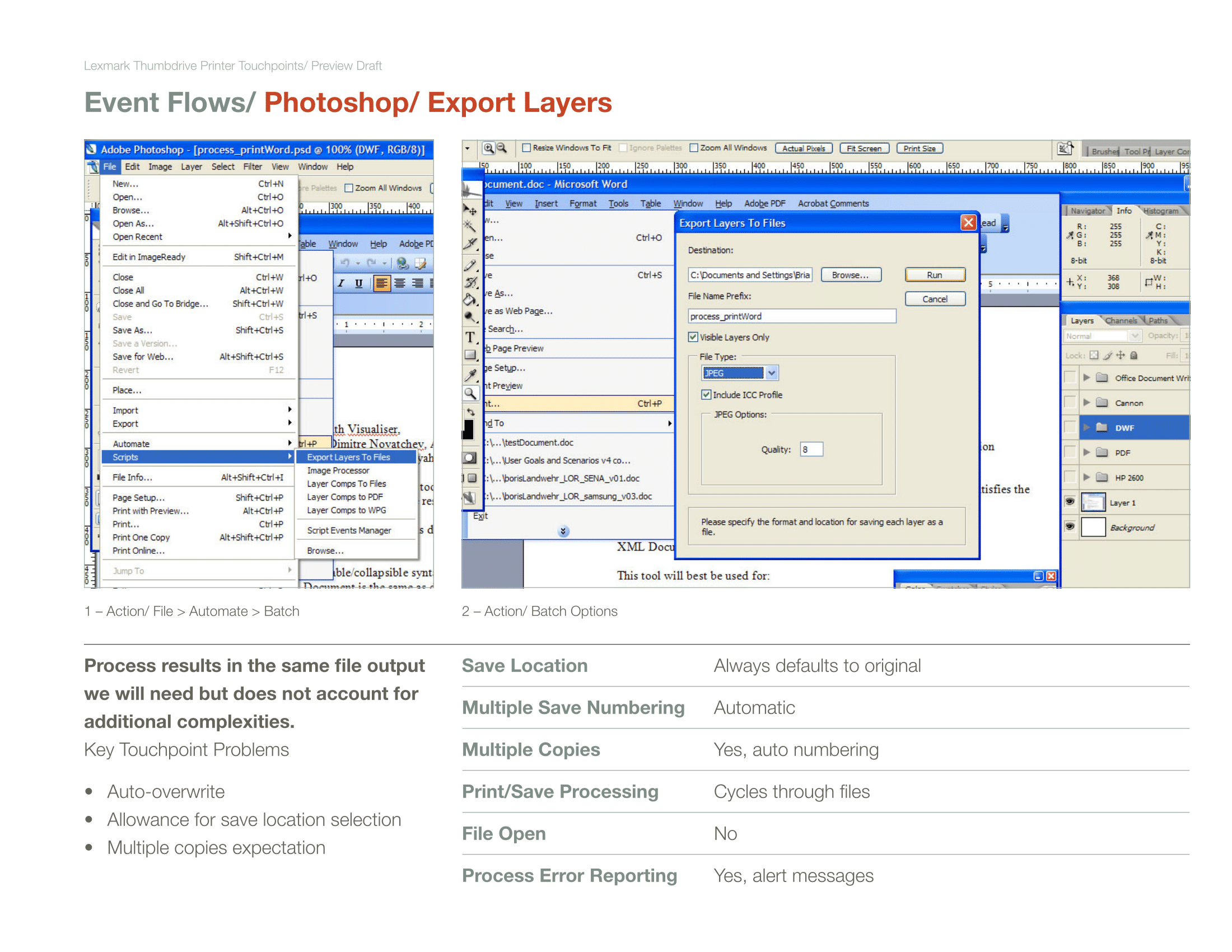Select the Zoom tool in the toolbox

click(470, 393)
